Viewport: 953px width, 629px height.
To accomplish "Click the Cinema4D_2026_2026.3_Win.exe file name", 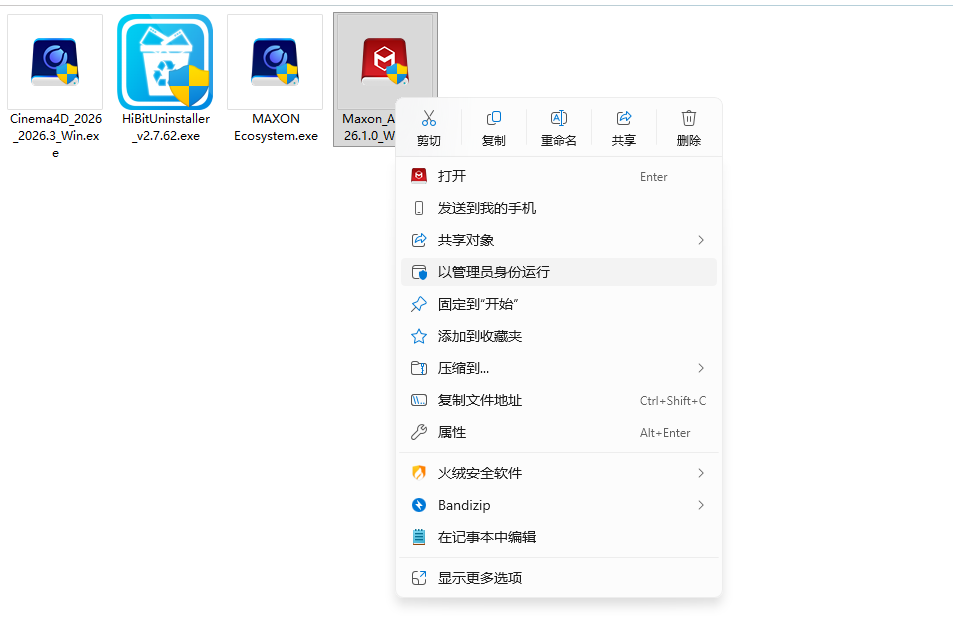I will click(x=55, y=136).
